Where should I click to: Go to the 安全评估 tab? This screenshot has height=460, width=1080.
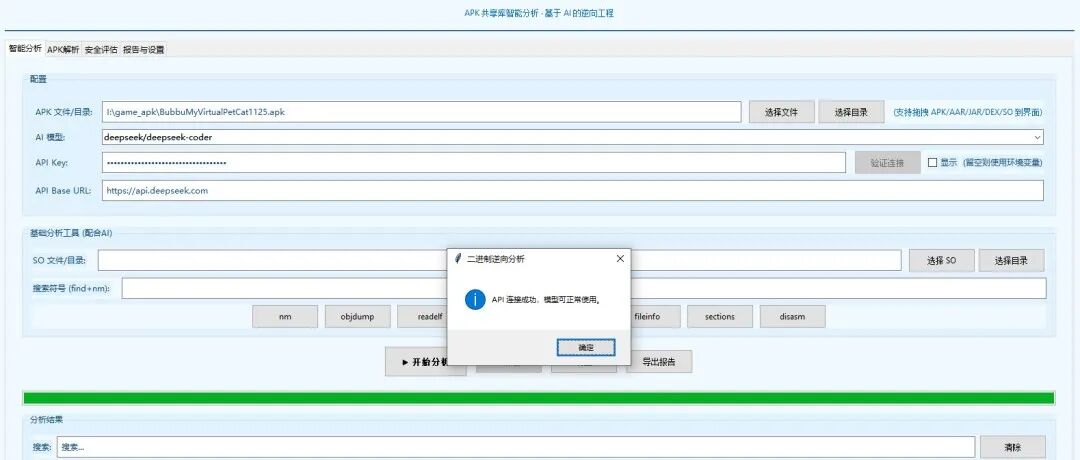(101, 50)
